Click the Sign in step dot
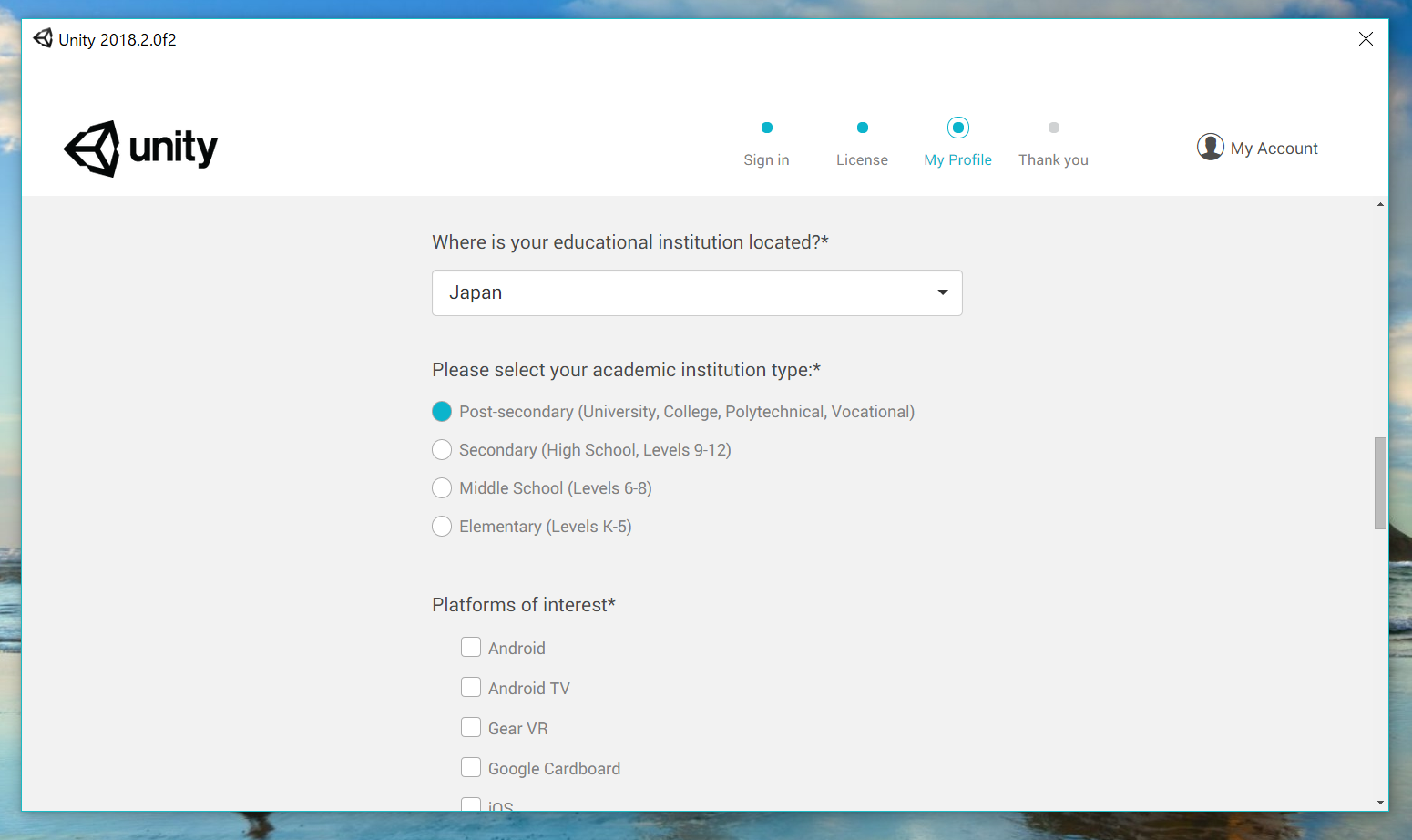 766,128
